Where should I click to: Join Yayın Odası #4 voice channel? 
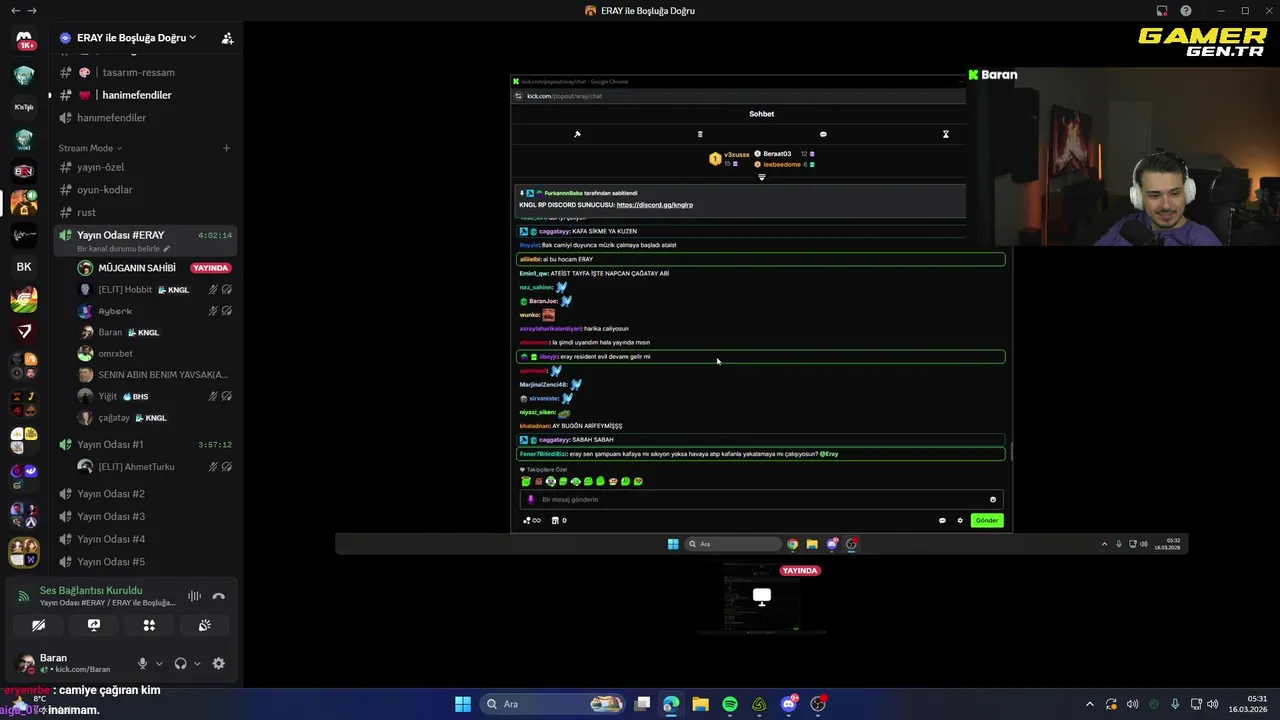click(111, 539)
